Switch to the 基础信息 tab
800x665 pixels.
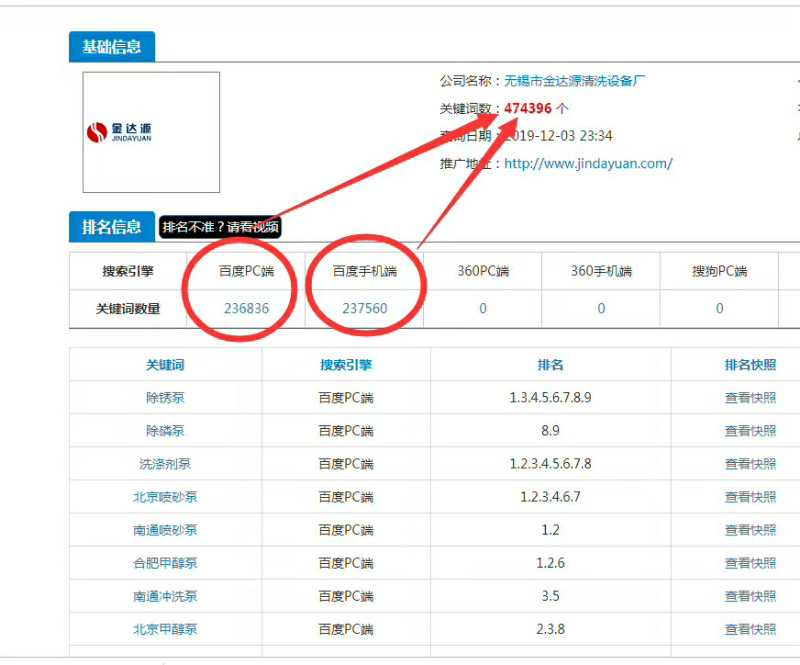pos(110,47)
